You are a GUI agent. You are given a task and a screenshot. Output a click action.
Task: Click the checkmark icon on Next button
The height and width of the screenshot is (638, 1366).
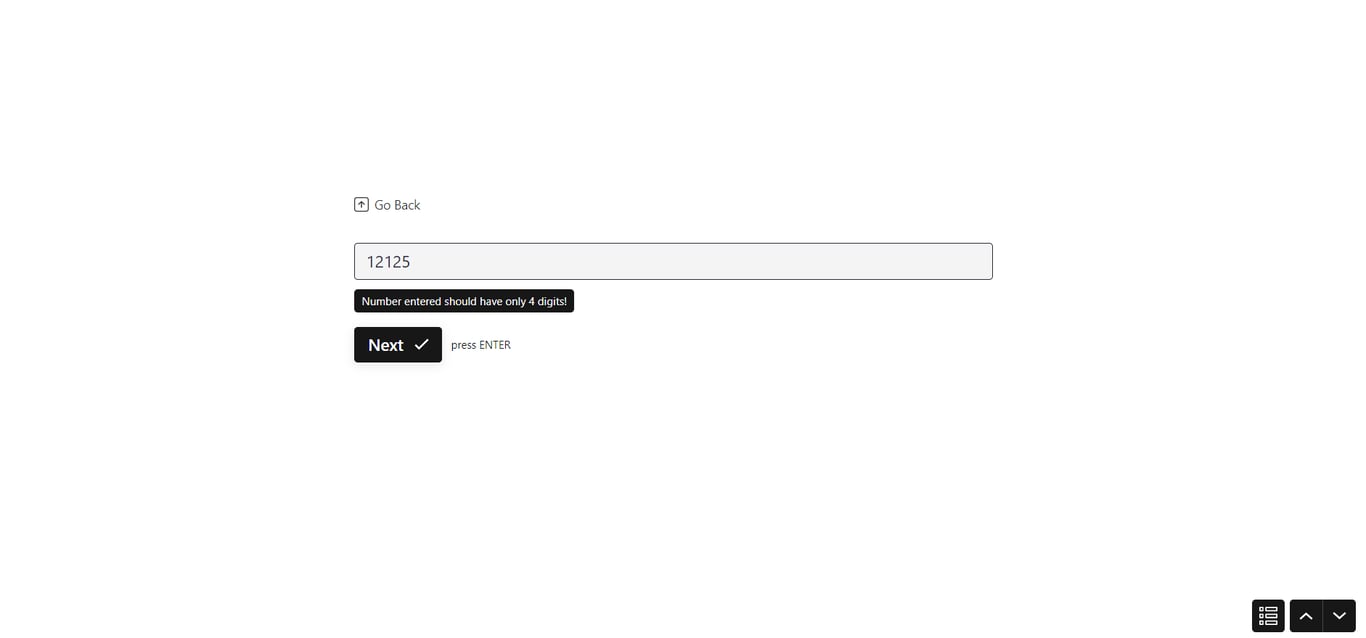(x=421, y=344)
